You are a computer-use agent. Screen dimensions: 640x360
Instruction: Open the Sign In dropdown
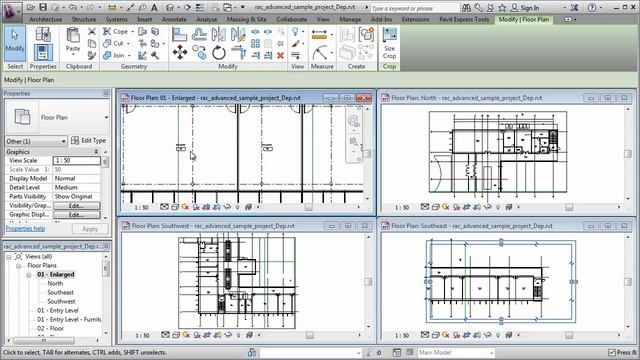(x=565, y=8)
